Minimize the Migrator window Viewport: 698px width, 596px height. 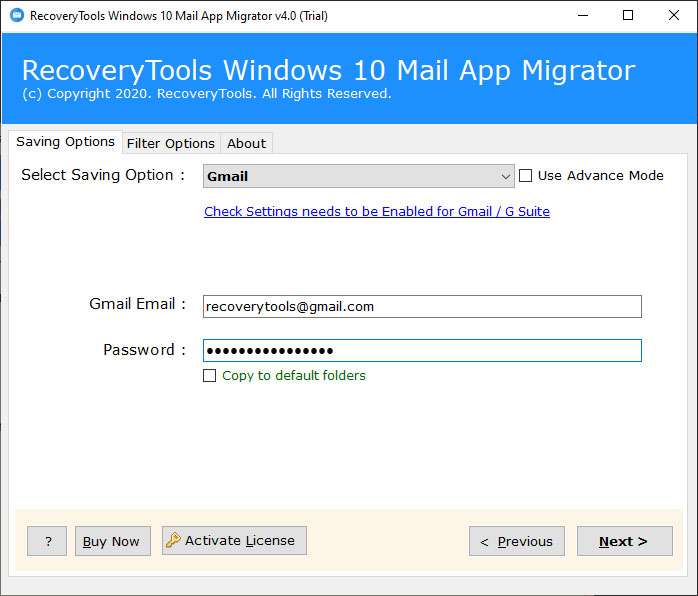[583, 16]
